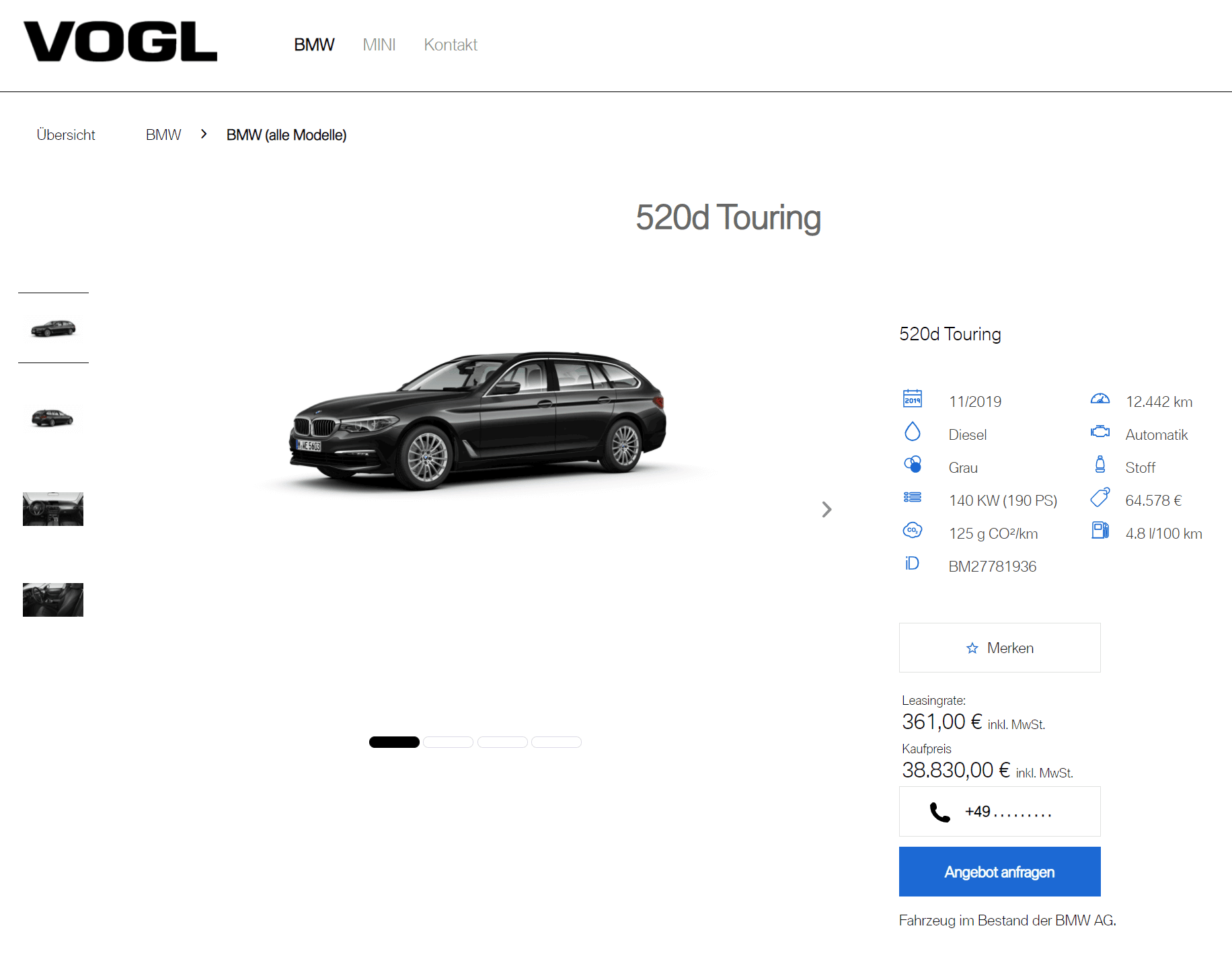Viewport: 1232px width, 955px height.
Task: Click the Automatik transmission engine icon
Action: pos(1100,431)
